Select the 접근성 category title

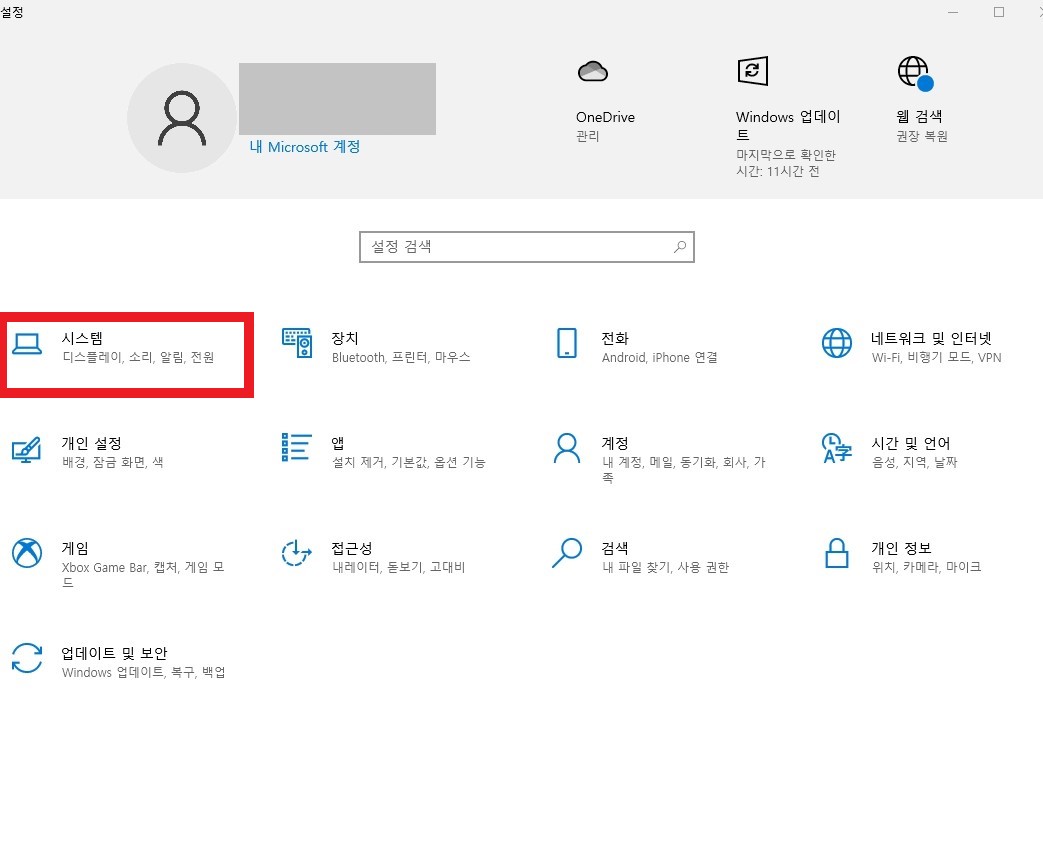pyautogui.click(x=352, y=548)
